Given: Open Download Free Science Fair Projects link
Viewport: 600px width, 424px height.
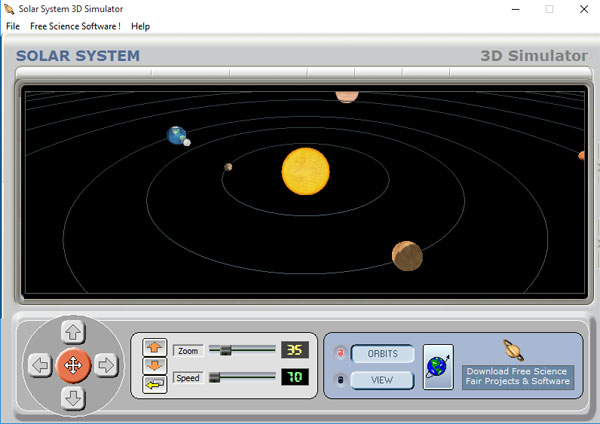Looking at the screenshot, I should point(517,376).
